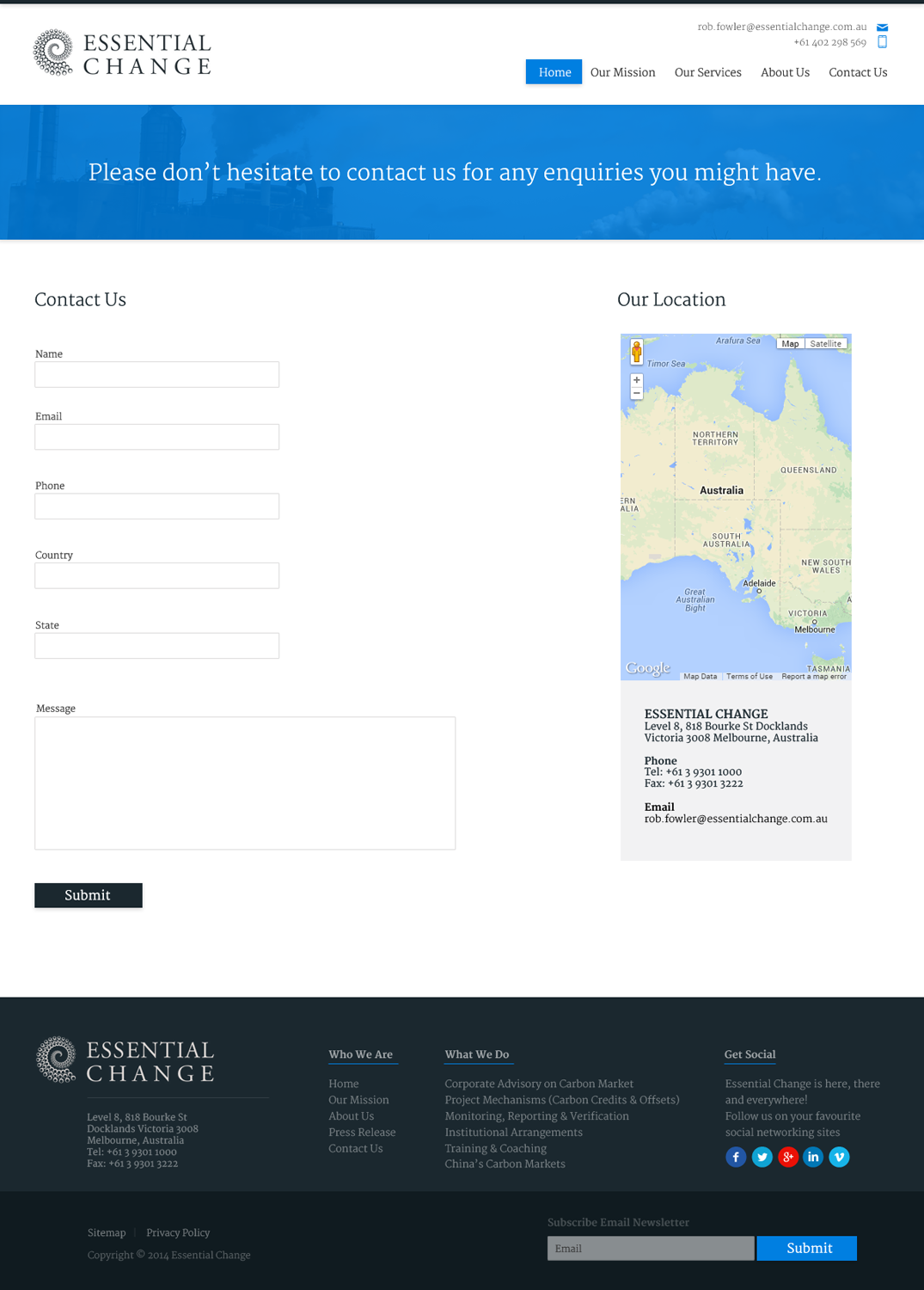Submit the contact form

coord(89,895)
